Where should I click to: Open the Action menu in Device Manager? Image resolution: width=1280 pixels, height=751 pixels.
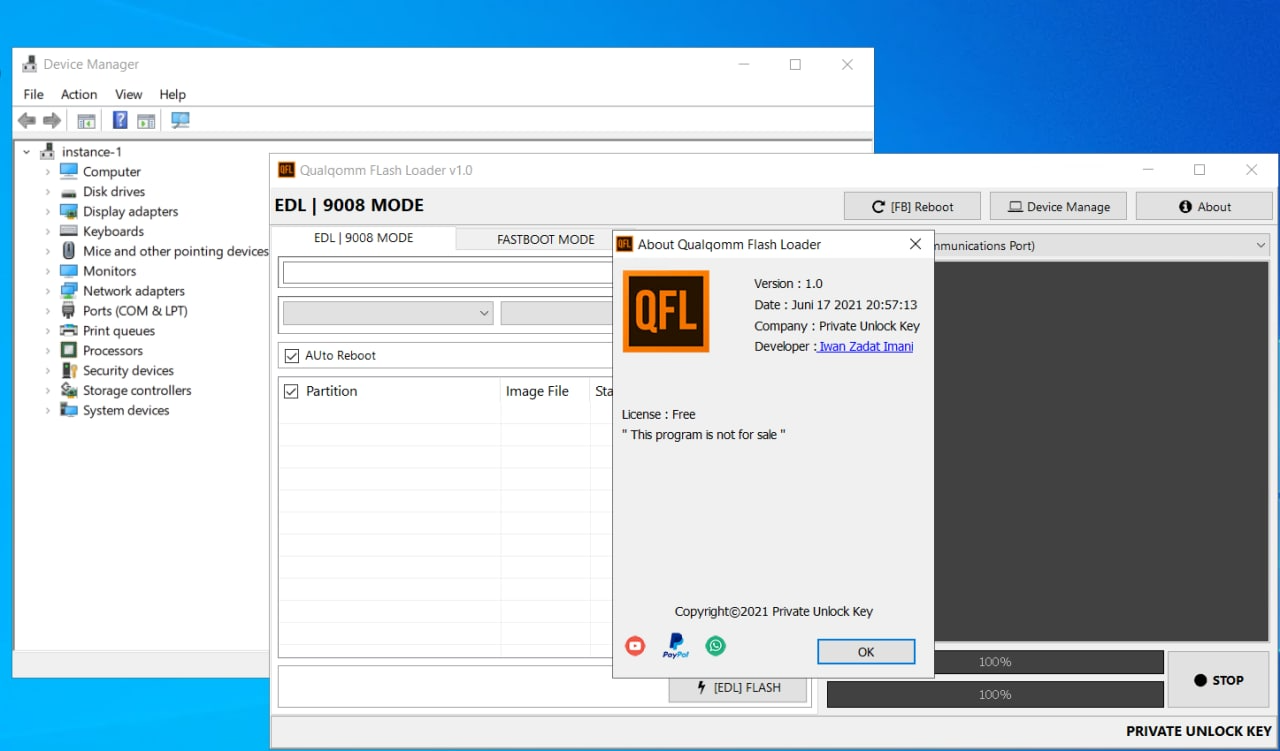79,94
